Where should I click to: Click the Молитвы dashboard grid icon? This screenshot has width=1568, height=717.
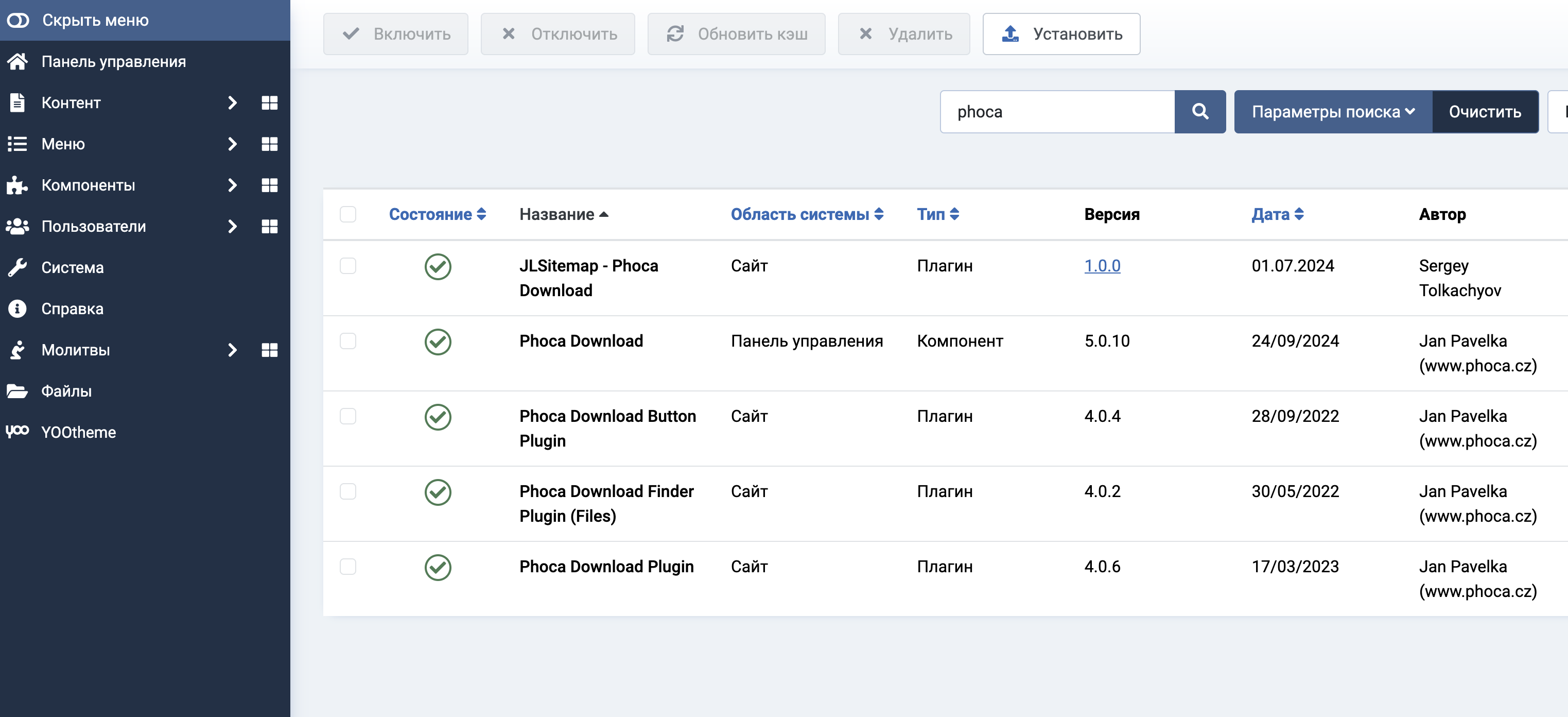pos(269,350)
